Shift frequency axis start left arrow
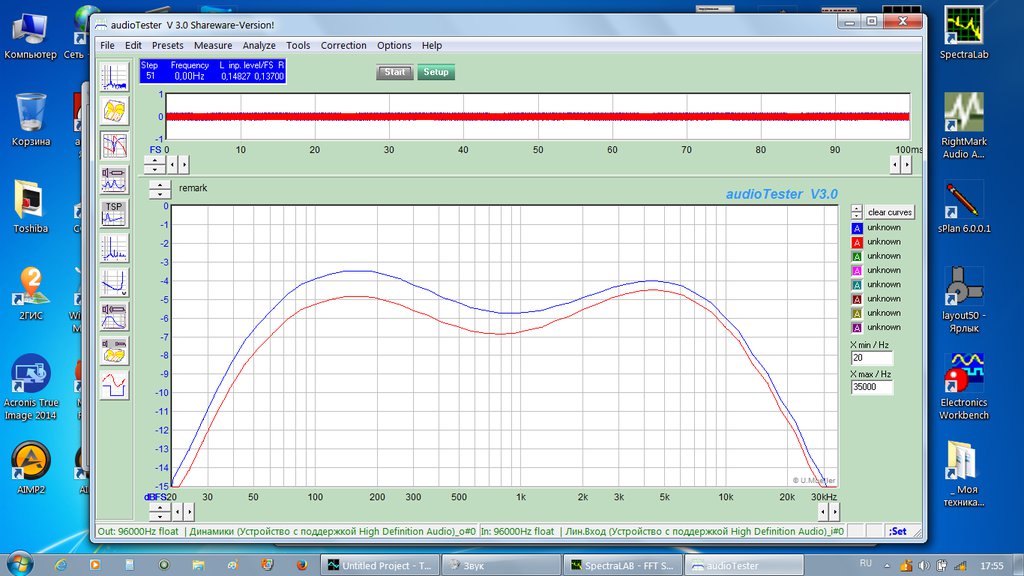Screen dimensions: 1024x576 tap(178, 512)
